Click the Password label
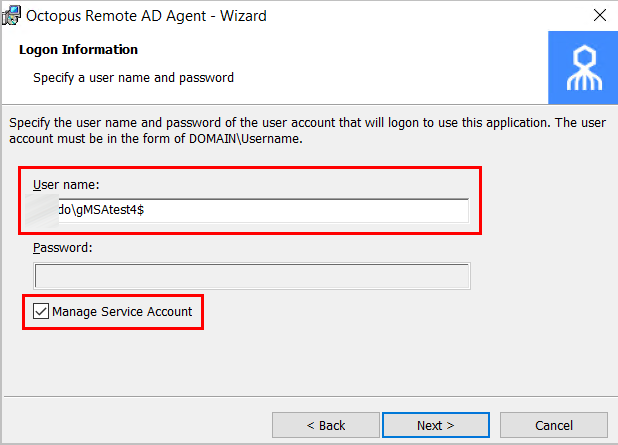The width and height of the screenshot is (618, 445). pyautogui.click(x=63, y=248)
